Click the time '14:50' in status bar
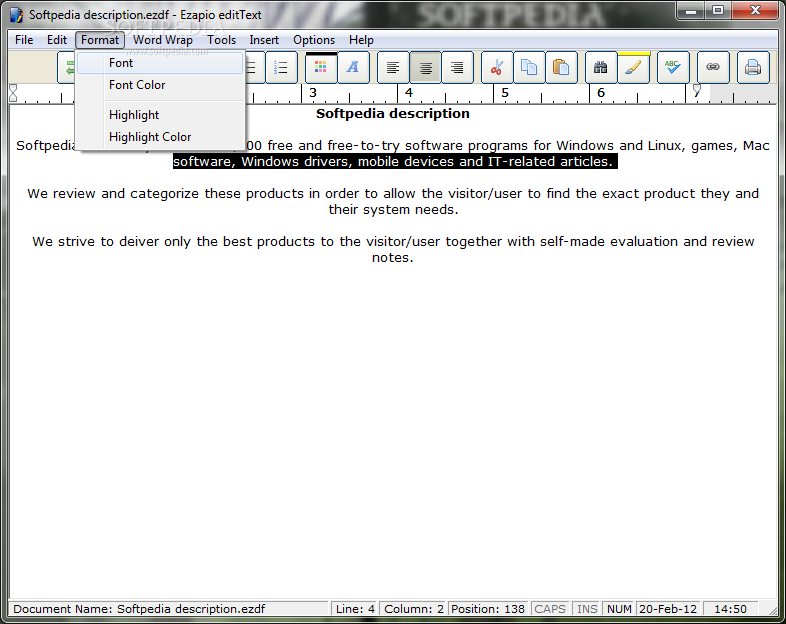The image size is (786, 624). click(730, 609)
